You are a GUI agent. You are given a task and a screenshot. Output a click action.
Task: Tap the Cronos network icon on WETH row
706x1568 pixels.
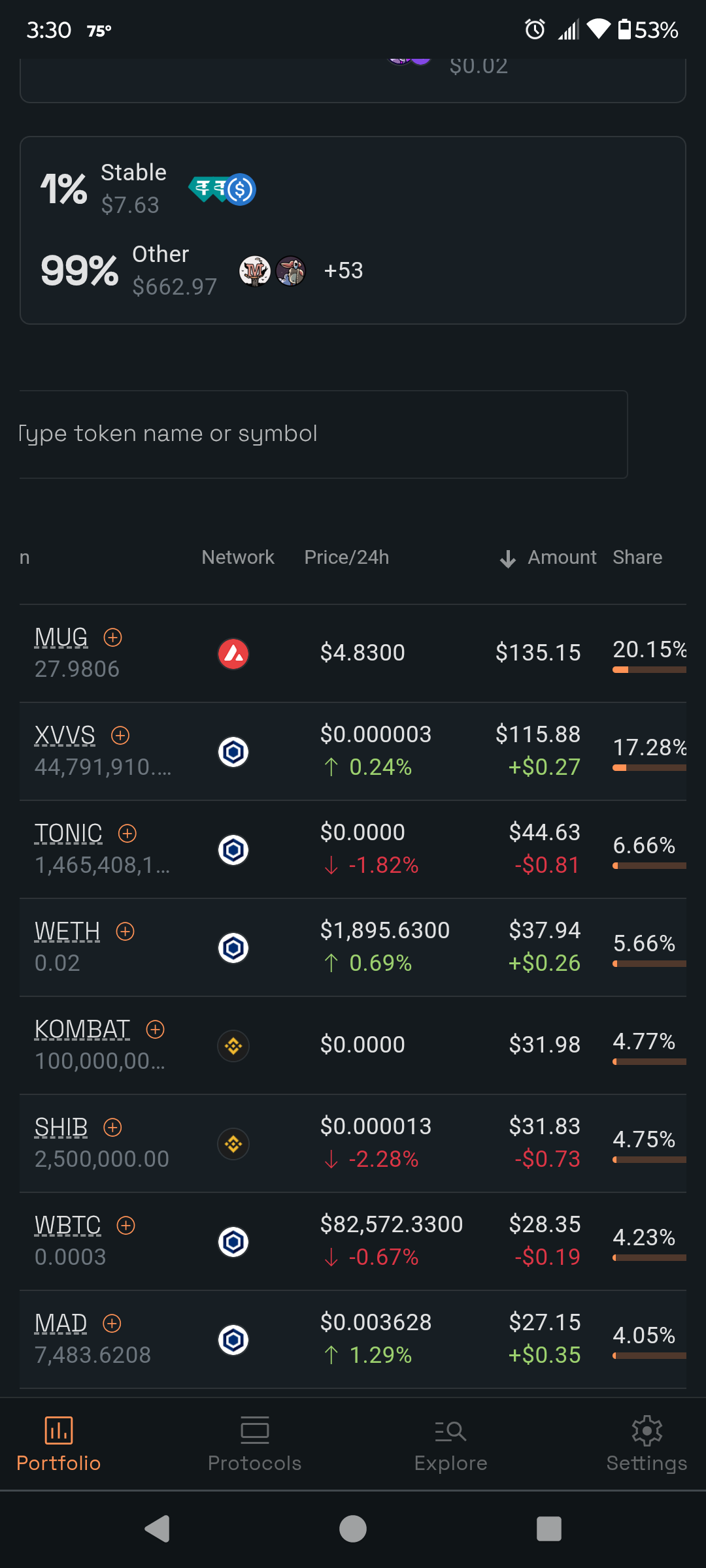(233, 947)
